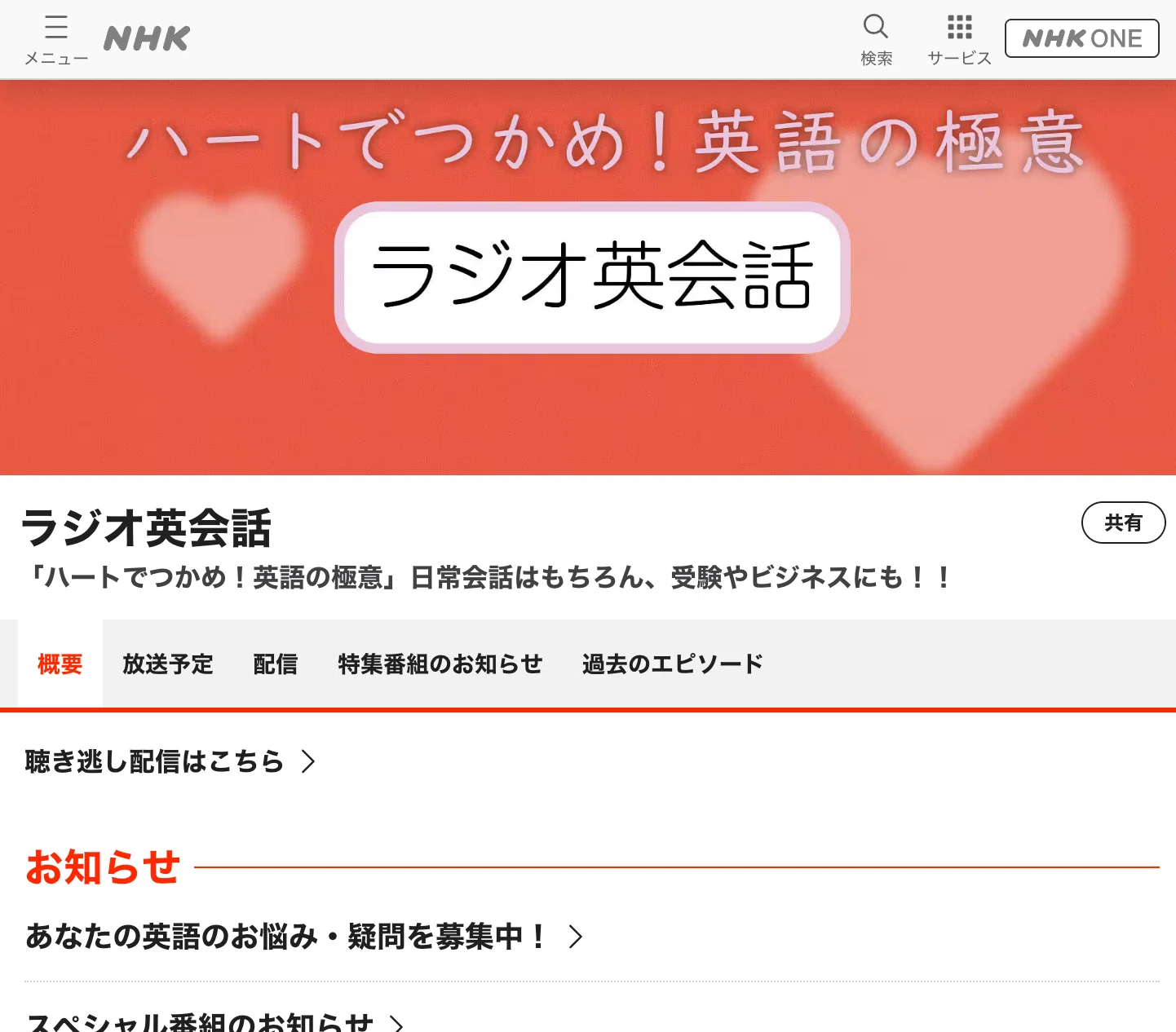Switch to the 配信 tab
The height and width of the screenshot is (1032, 1176).
pos(276,664)
